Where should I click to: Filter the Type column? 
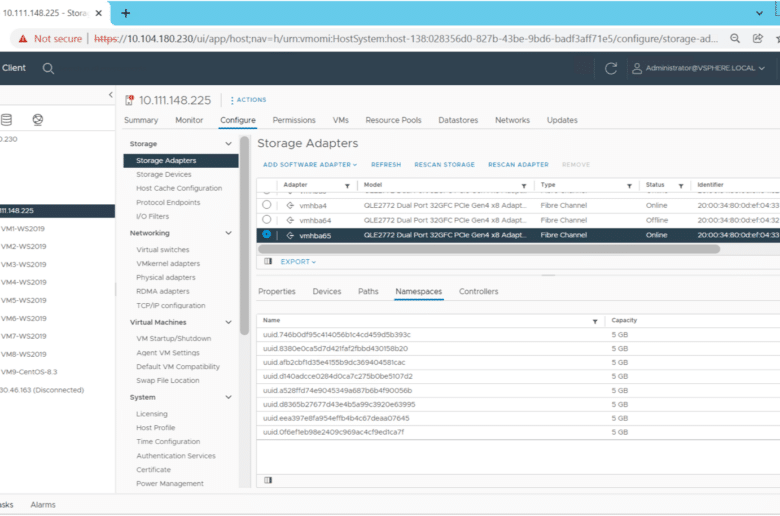(x=629, y=186)
